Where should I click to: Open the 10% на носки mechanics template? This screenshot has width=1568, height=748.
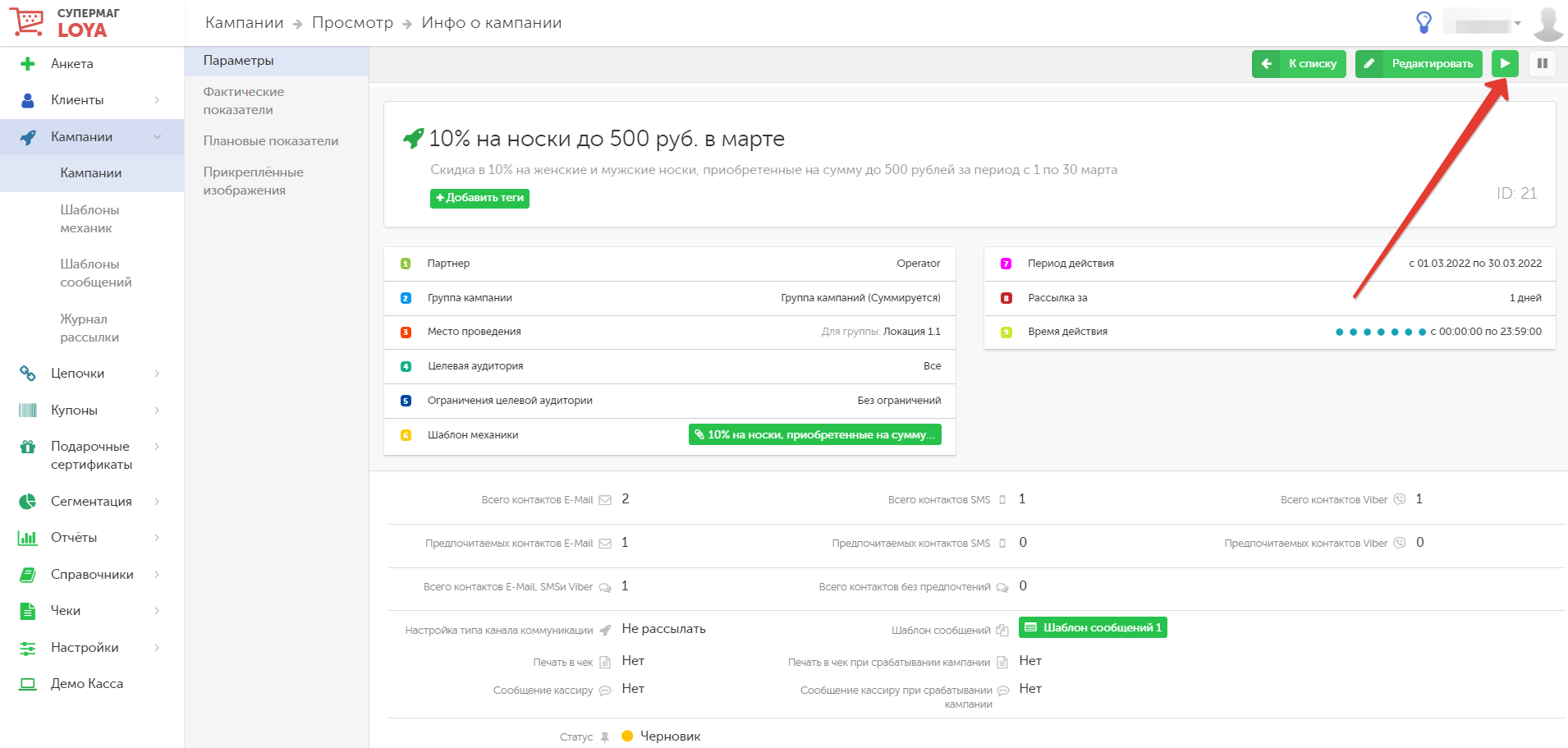pos(814,434)
